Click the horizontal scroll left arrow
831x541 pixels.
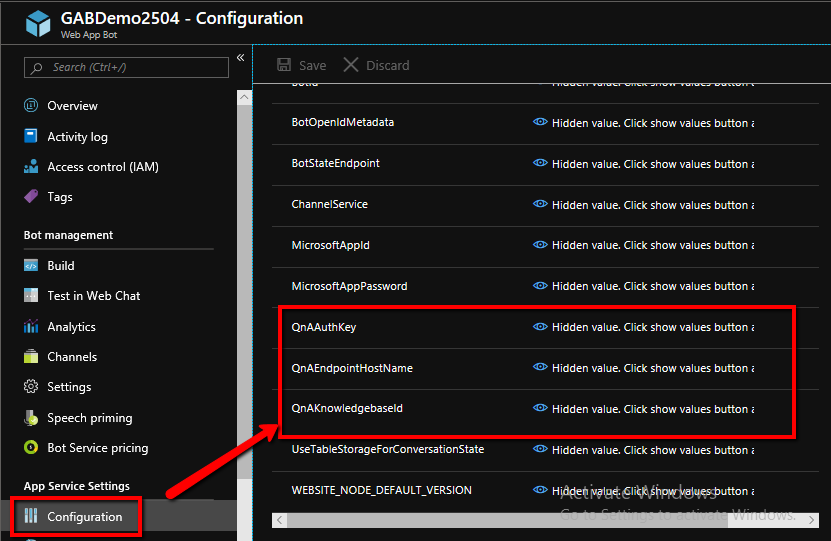click(279, 520)
